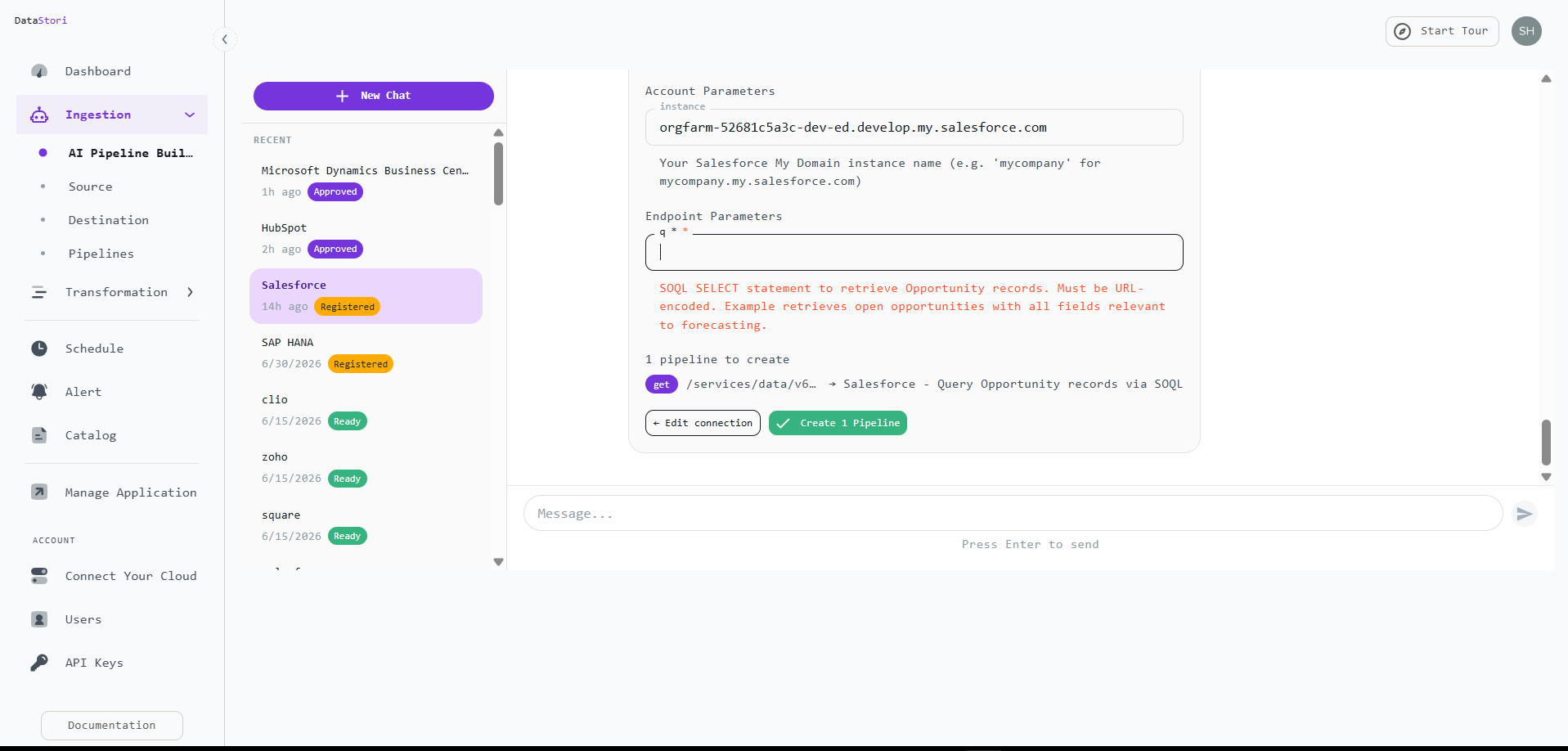Start a New Chat
Viewport: 1568px width, 751px height.
pos(373,96)
